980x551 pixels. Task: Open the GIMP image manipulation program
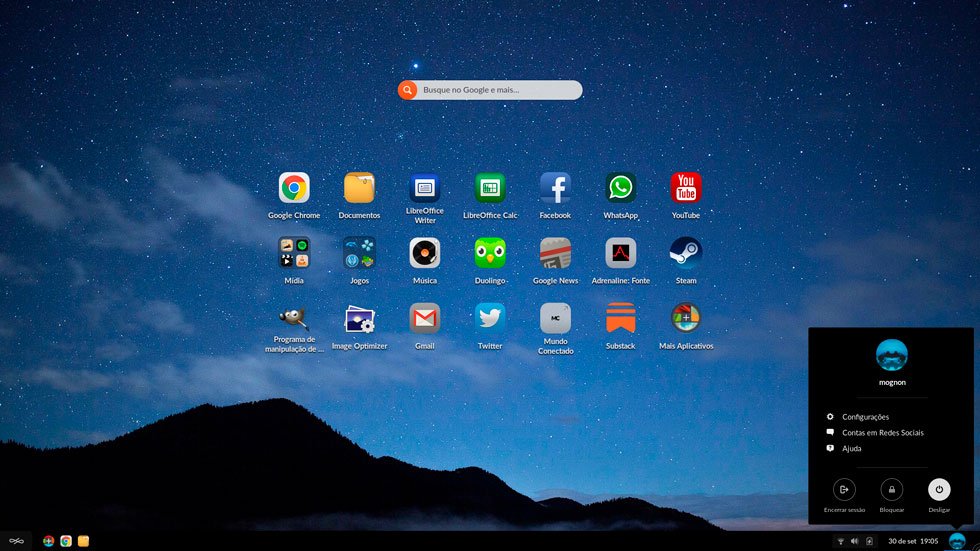[x=294, y=319]
